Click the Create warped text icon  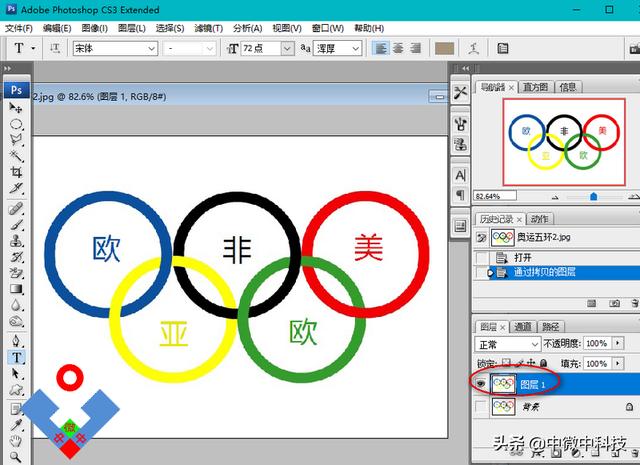tap(473, 49)
